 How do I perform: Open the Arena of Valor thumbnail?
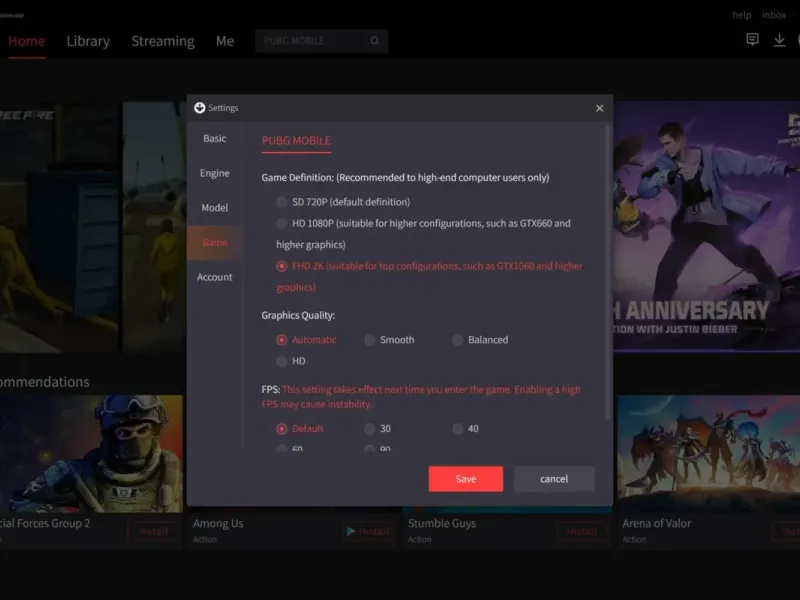709,454
